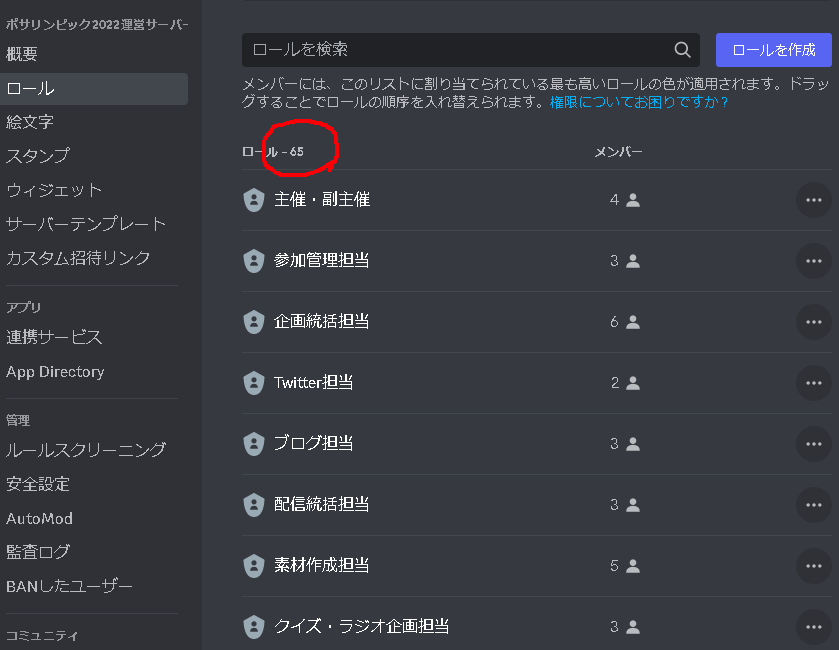View members icon for 配信統括担当
Image resolution: width=839 pixels, height=650 pixels.
633,505
